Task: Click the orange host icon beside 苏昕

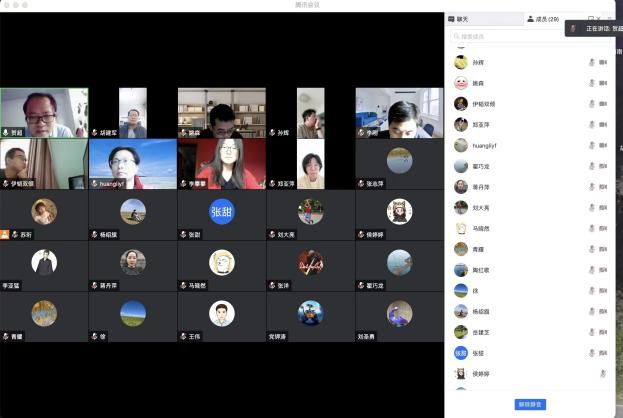Action: 6,235
